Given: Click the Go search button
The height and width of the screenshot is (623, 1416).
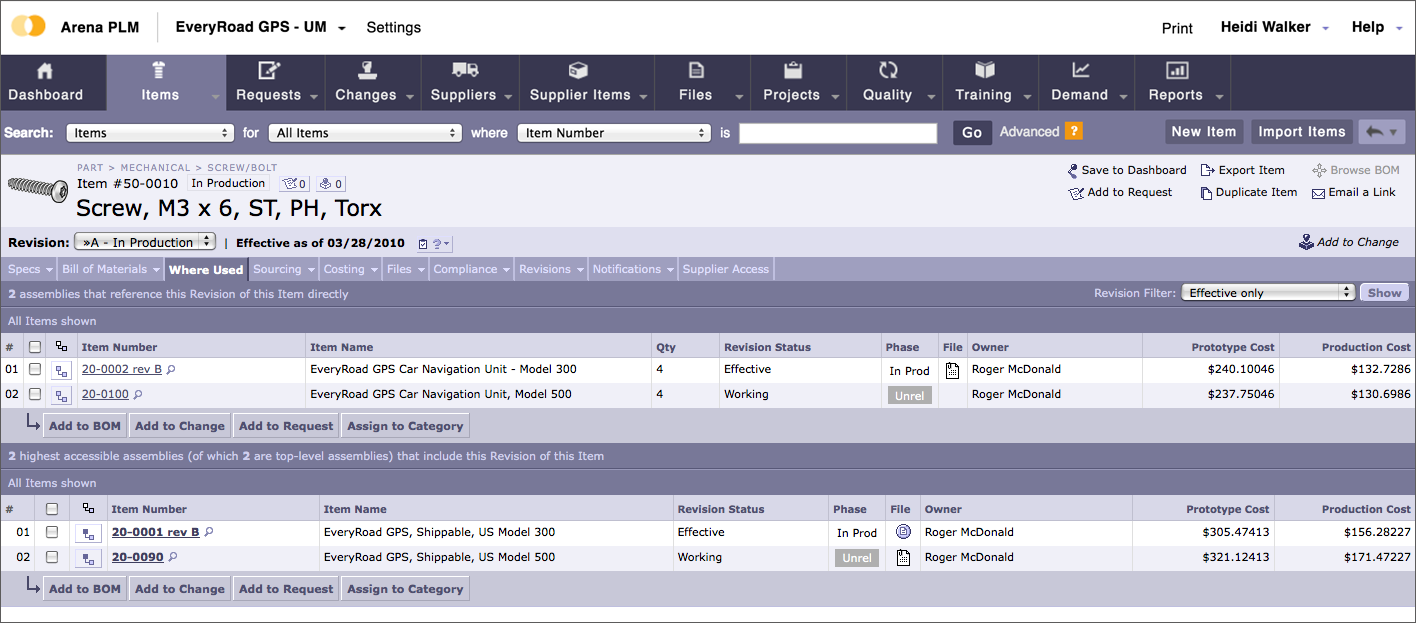Looking at the screenshot, I should coord(972,132).
